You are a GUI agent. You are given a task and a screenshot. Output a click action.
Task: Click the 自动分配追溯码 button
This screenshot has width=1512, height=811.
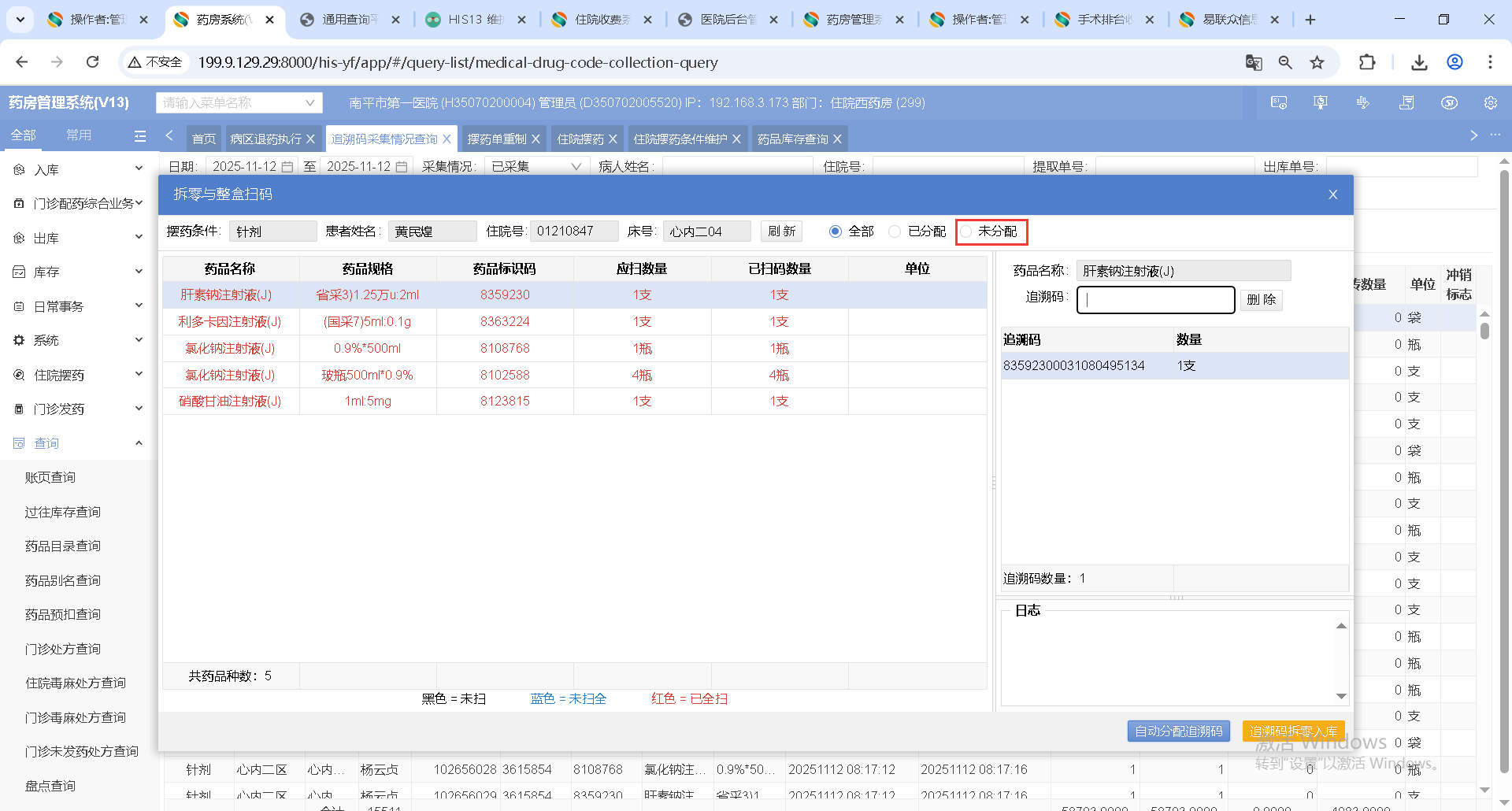point(1179,731)
